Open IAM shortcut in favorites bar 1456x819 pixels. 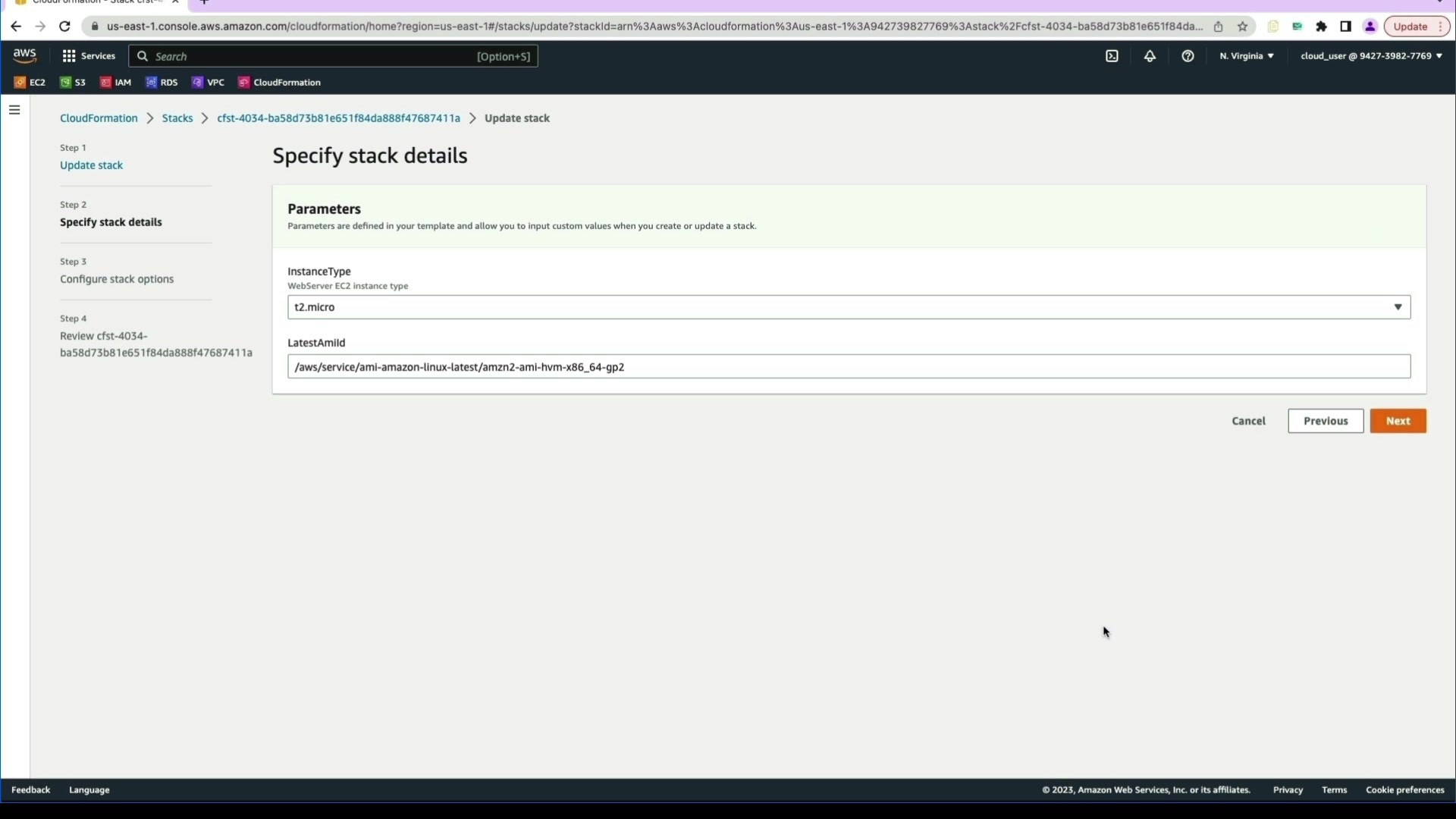pos(116,83)
